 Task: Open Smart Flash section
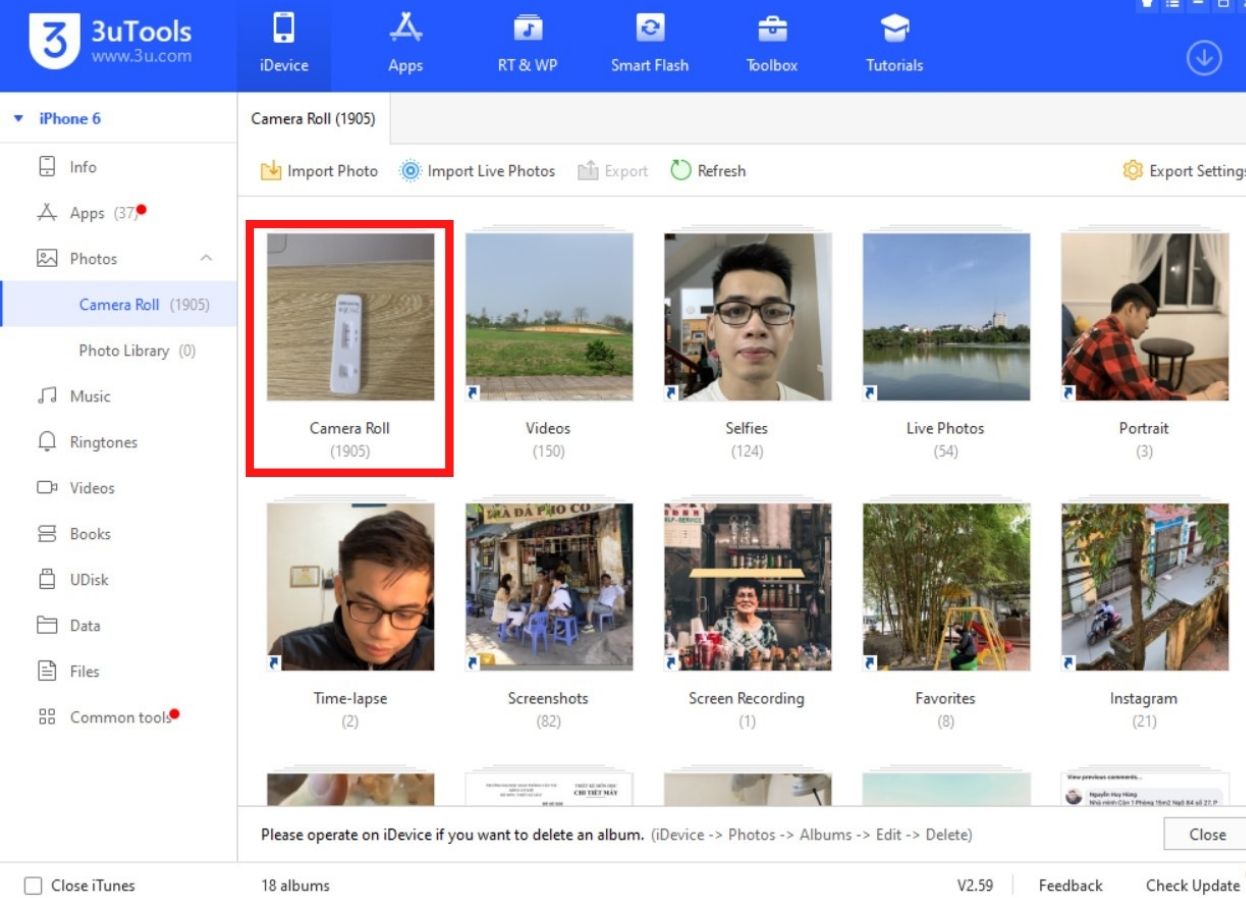(x=650, y=45)
